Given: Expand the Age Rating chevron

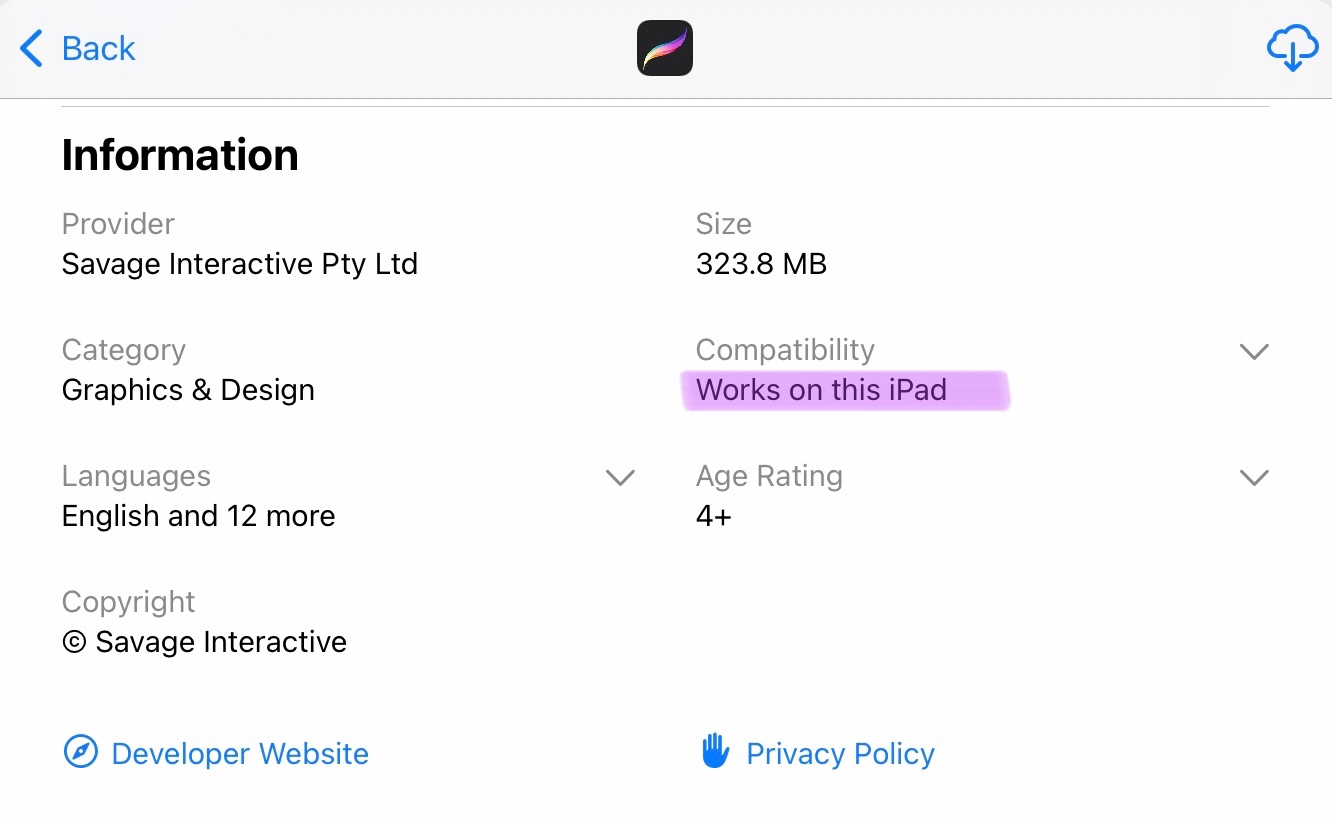Looking at the screenshot, I should click(1253, 477).
